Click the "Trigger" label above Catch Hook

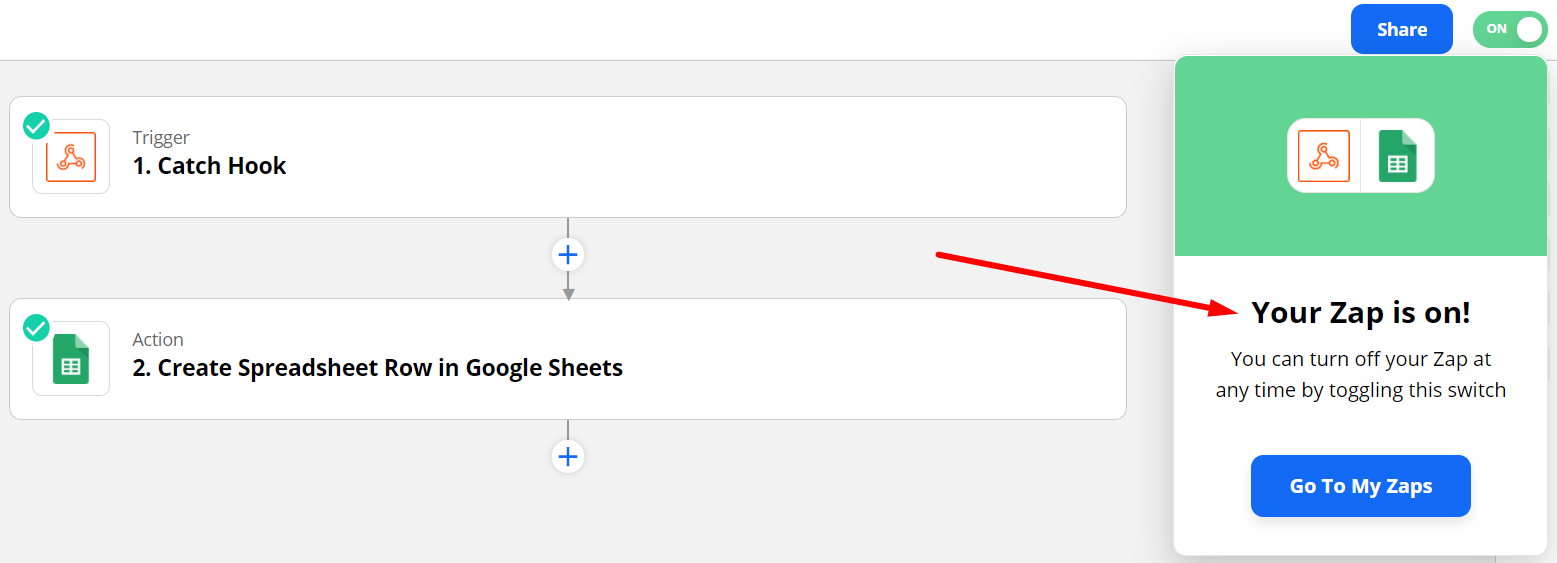point(161,138)
